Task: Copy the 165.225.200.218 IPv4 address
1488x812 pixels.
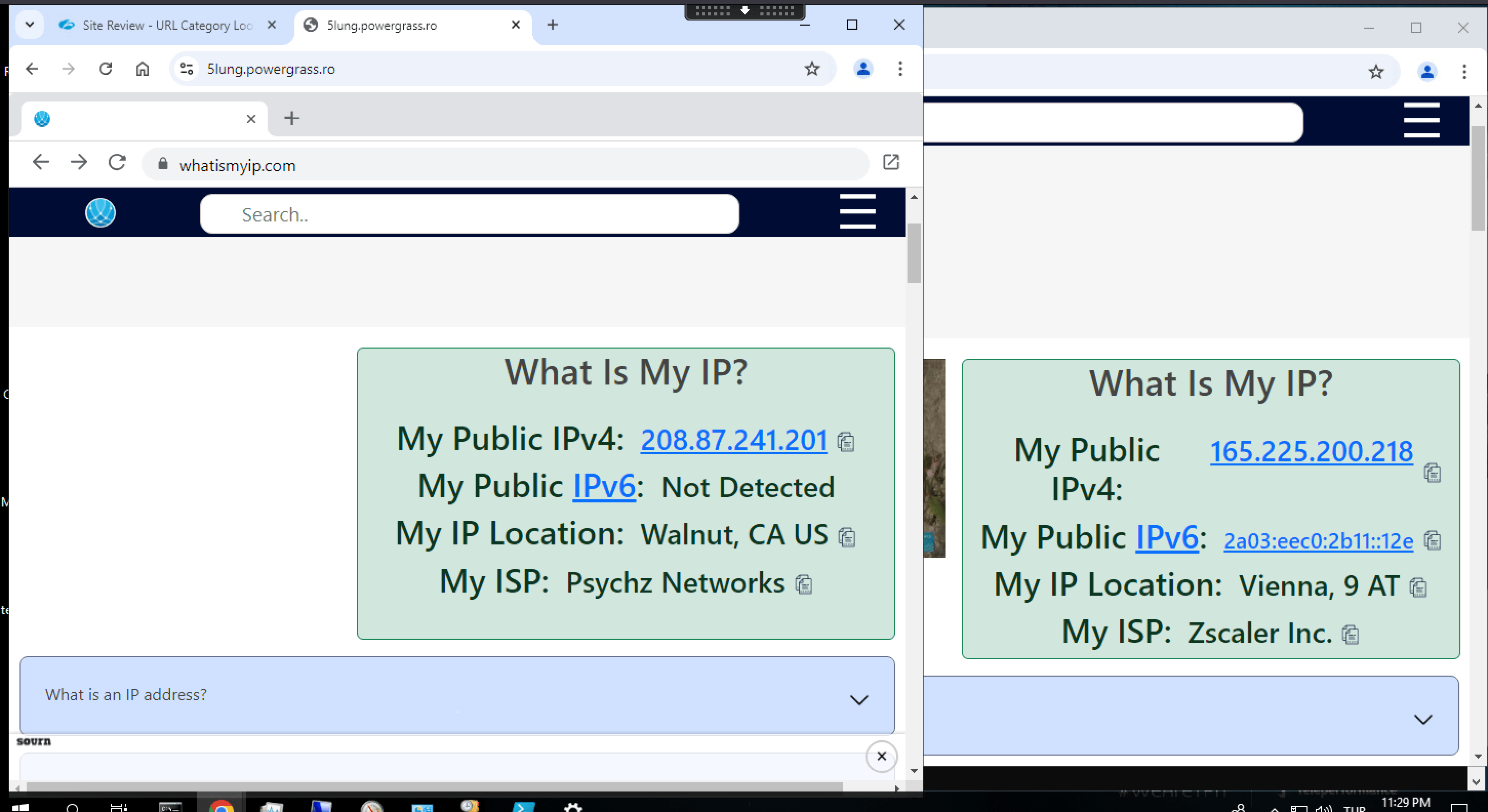Action: [1432, 473]
